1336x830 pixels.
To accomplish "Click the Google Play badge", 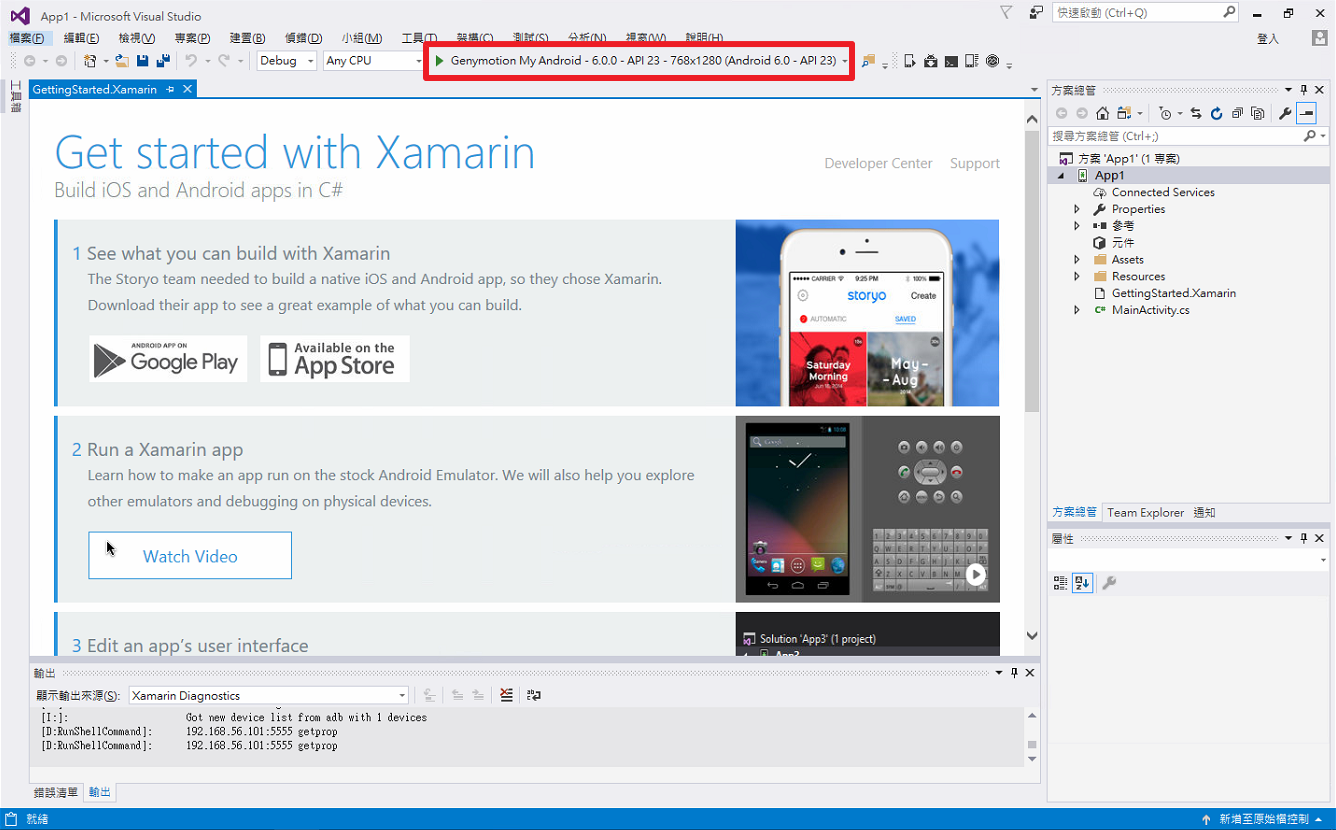I will tap(168, 359).
